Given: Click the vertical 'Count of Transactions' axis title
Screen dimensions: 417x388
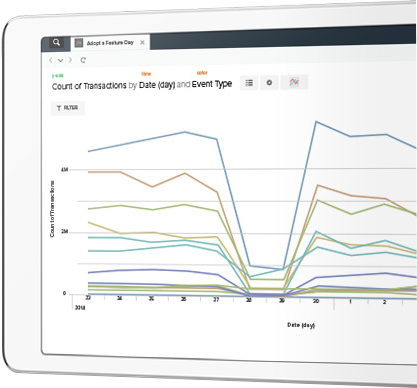Looking at the screenshot, I should [x=52, y=209].
